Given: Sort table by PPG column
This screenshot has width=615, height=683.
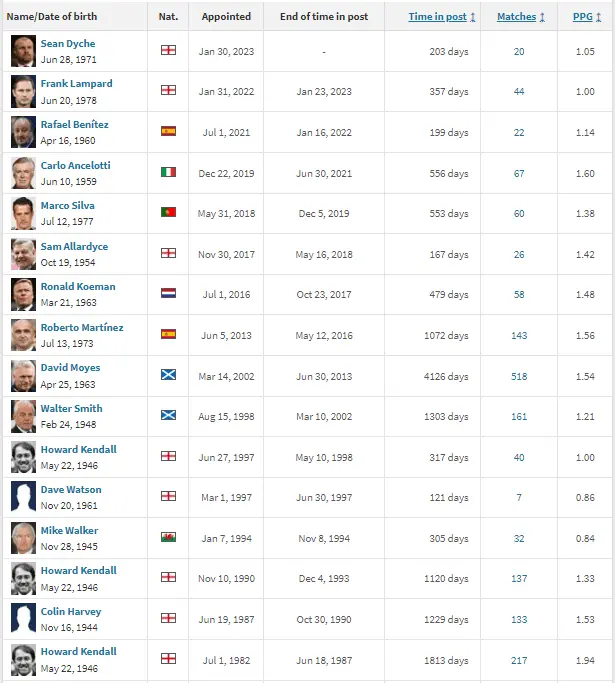Looking at the screenshot, I should (585, 17).
